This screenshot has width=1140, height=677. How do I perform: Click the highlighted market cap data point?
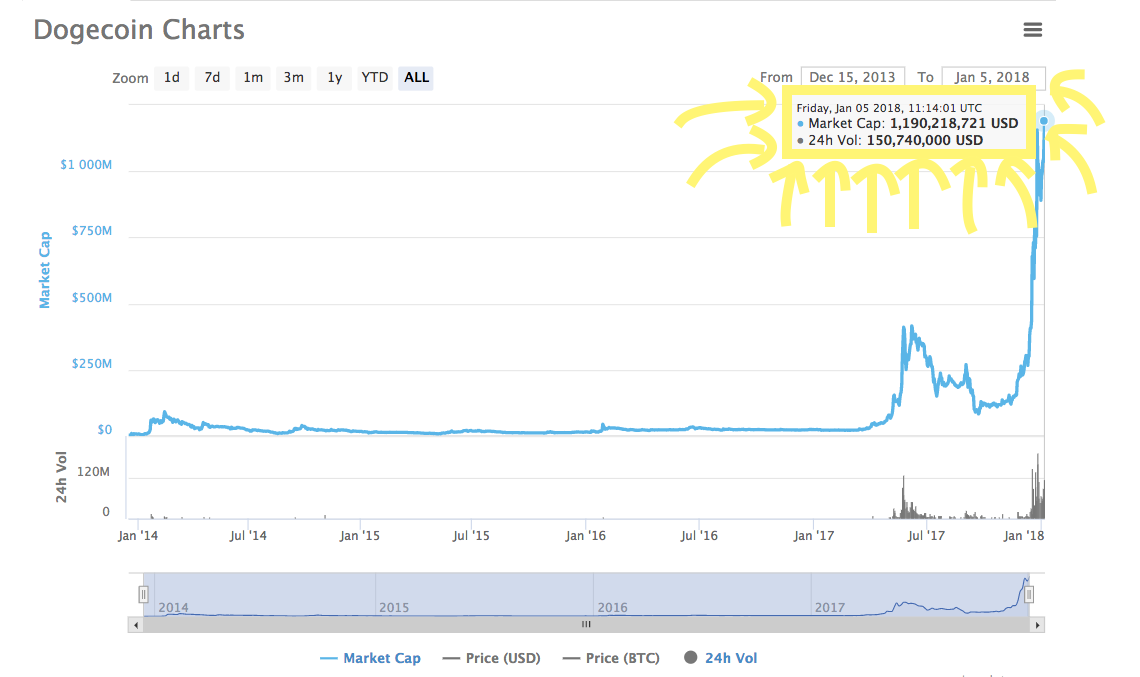(1044, 121)
